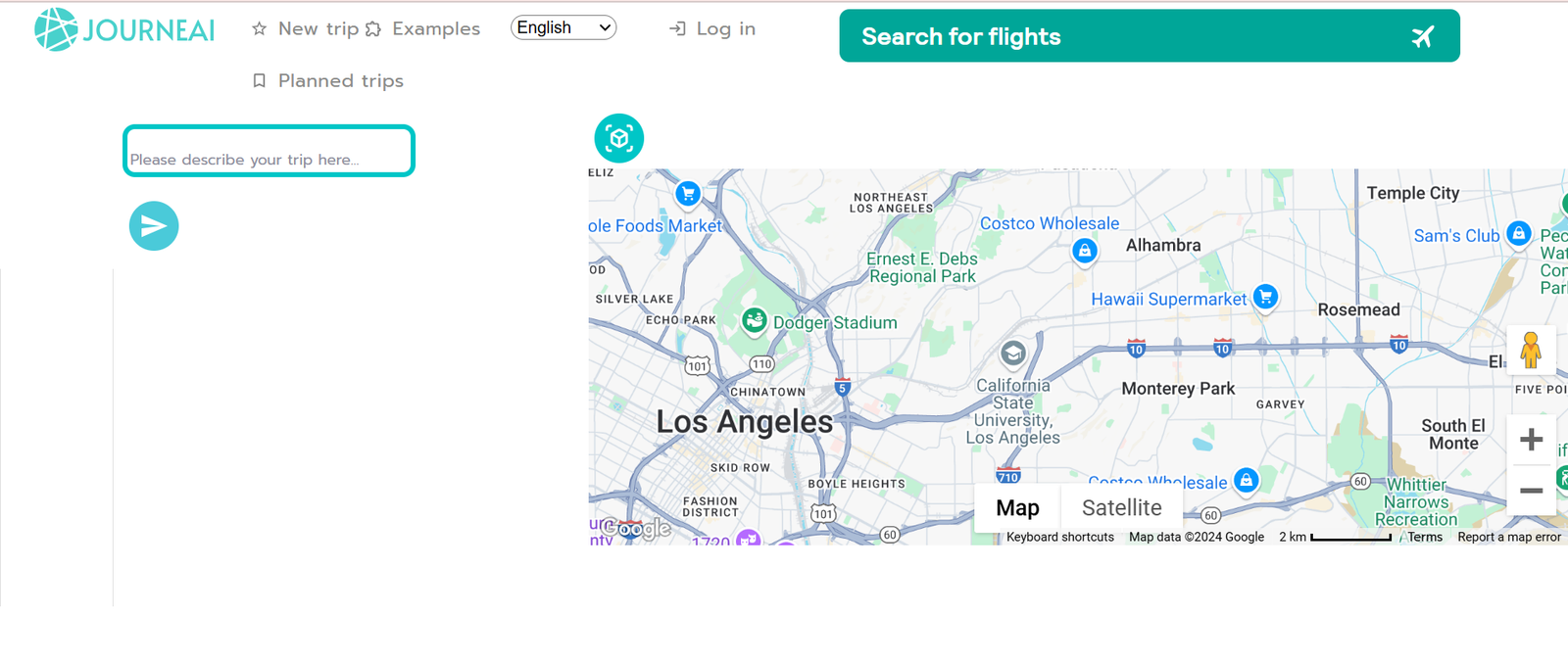Viewport: 1568px width, 662px height.
Task: Click the airplane icon in the flight search bar
Action: point(1423,36)
